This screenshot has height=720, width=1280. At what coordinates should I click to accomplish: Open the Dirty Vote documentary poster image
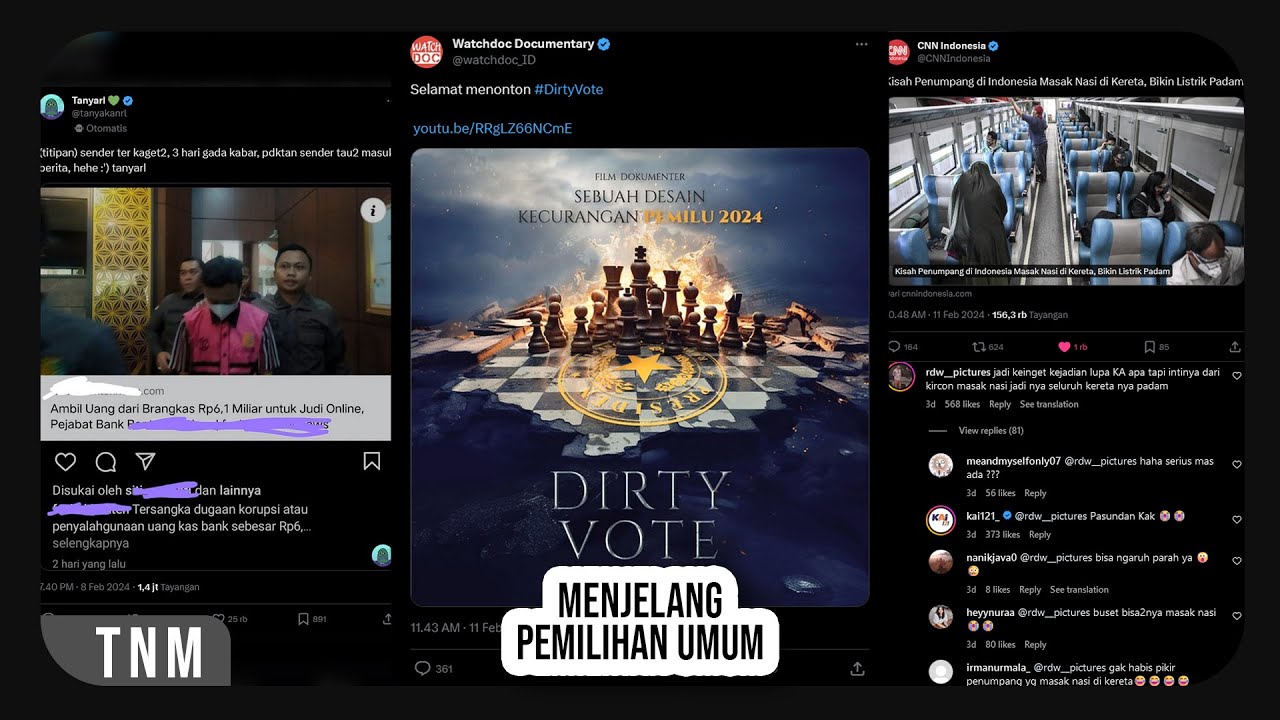coord(640,377)
